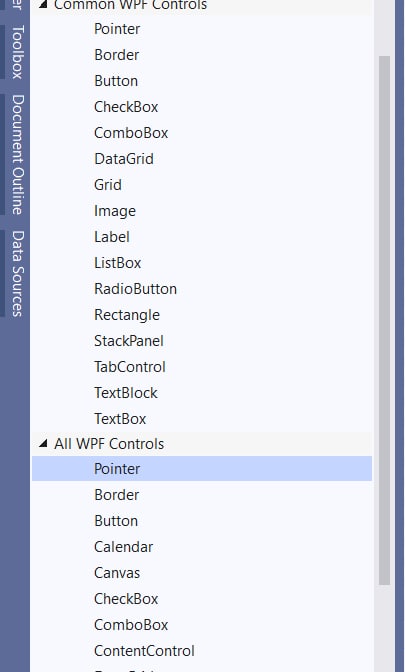This screenshot has width=405, height=672.
Task: Select the Label control
Action: point(112,237)
